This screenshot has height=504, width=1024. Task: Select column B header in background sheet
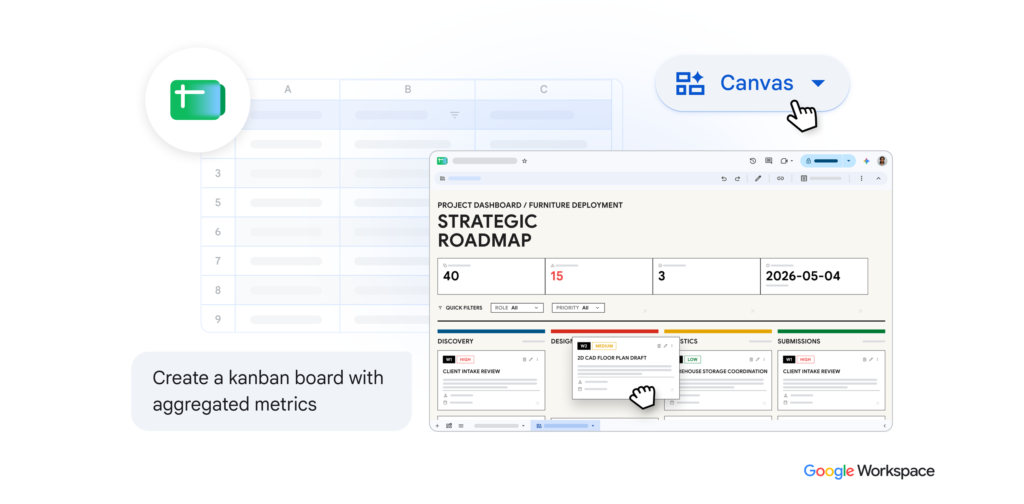[x=408, y=89]
